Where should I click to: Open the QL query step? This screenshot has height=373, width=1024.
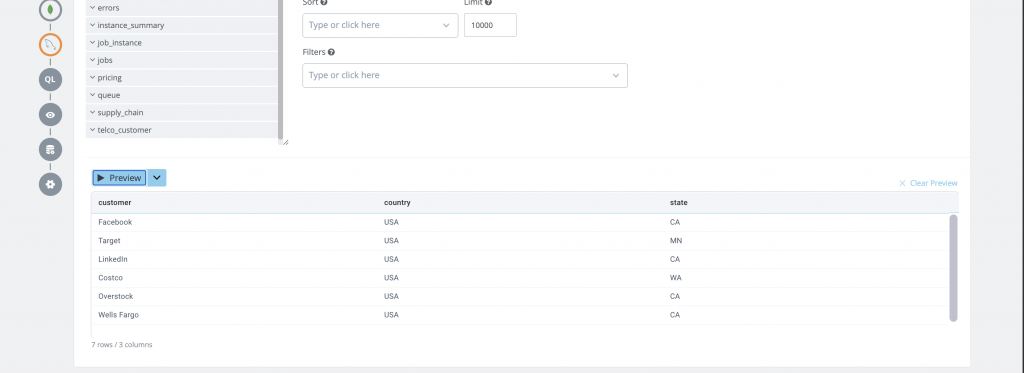coord(50,80)
